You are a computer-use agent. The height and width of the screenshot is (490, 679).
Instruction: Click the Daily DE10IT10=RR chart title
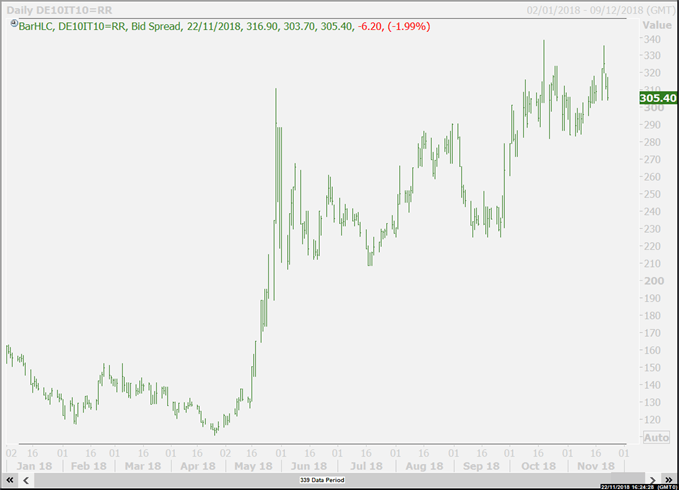click(59, 10)
